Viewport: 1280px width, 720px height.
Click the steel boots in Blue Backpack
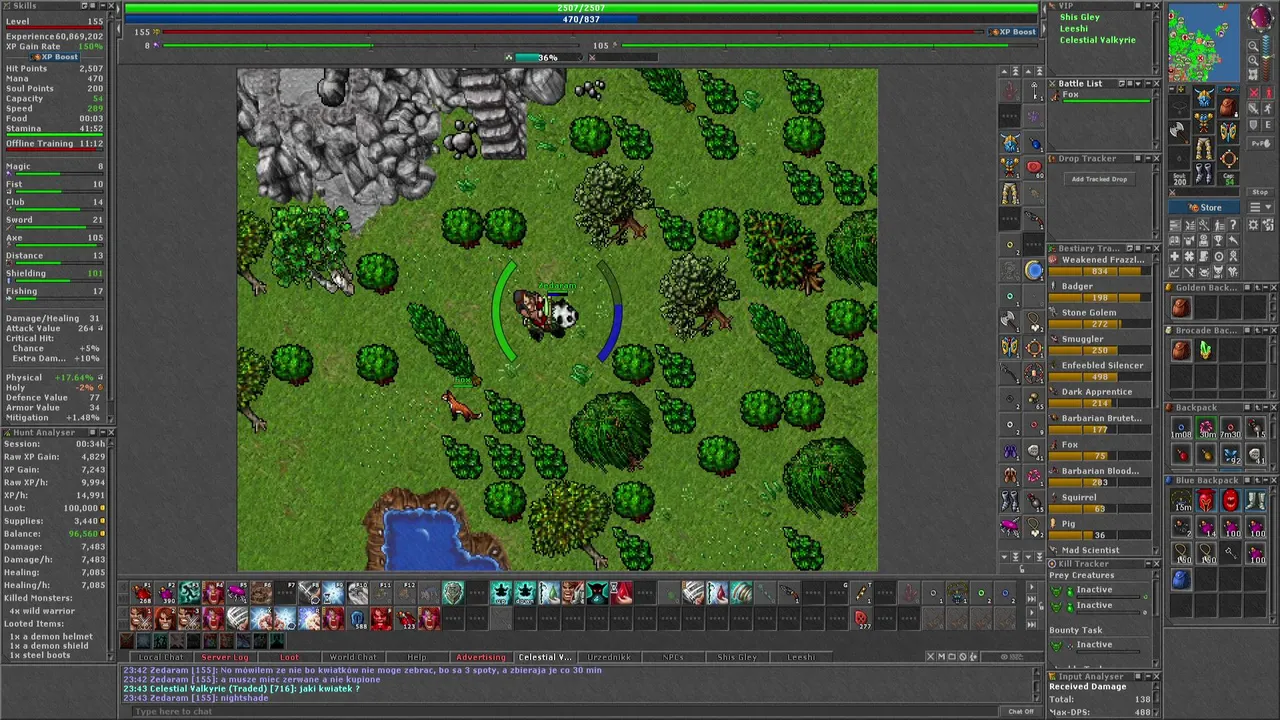[1255, 501]
